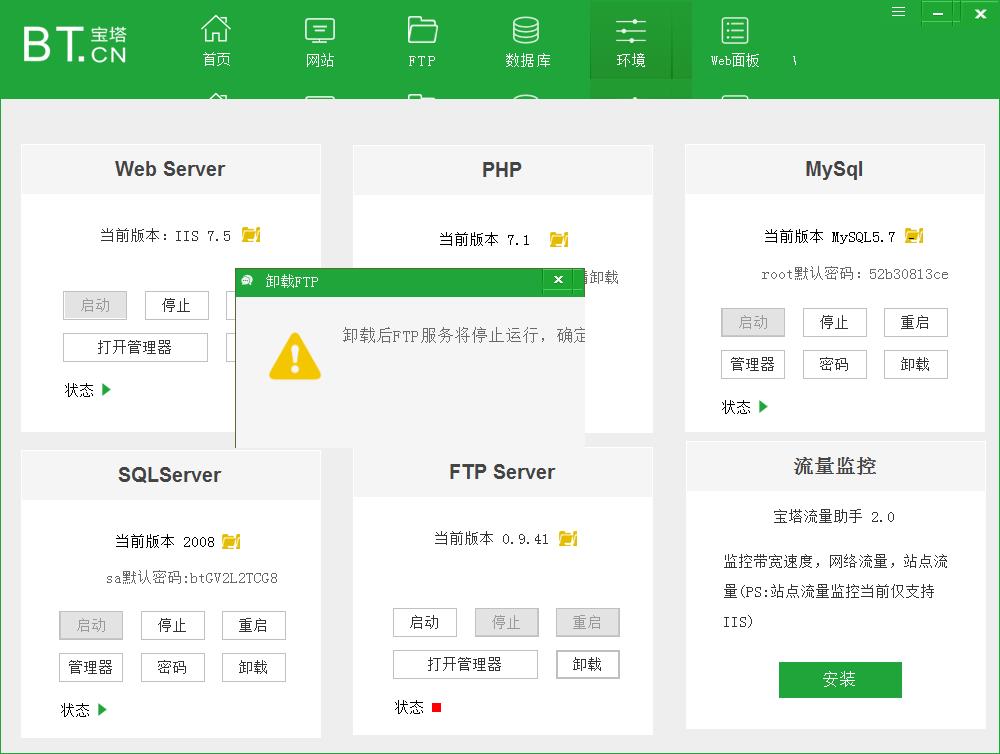Open the hamburger menu icon in title bar

click(899, 11)
